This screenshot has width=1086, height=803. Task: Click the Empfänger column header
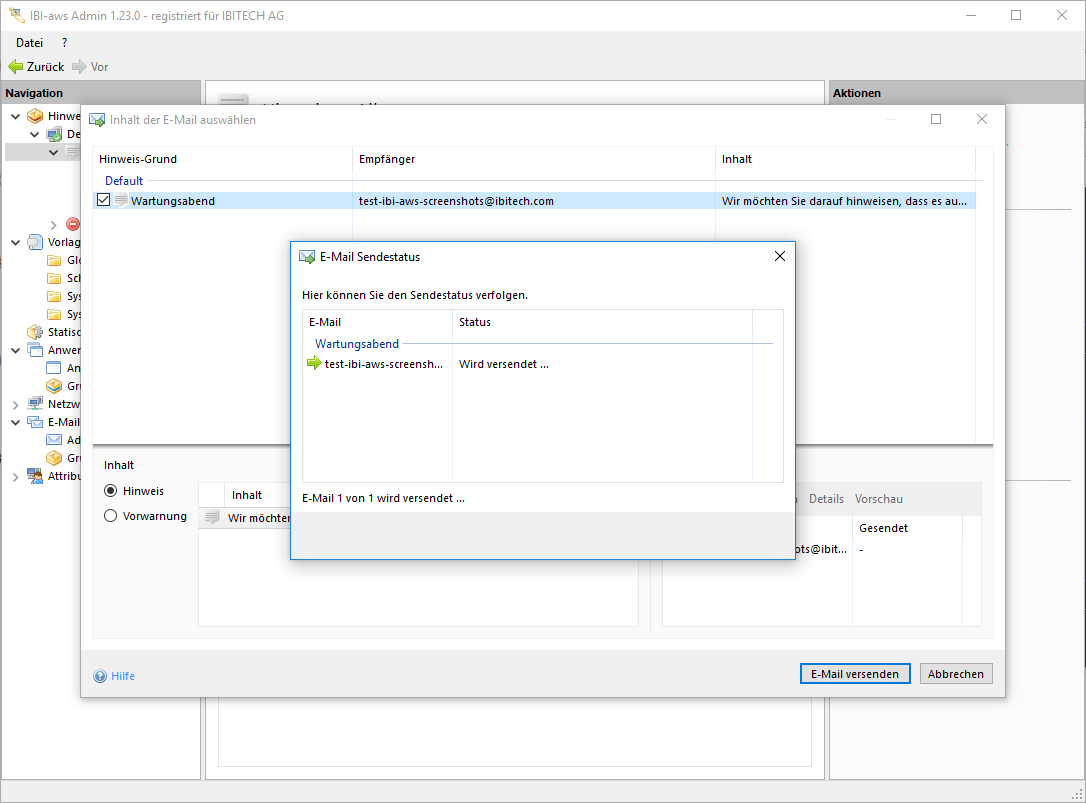387,159
